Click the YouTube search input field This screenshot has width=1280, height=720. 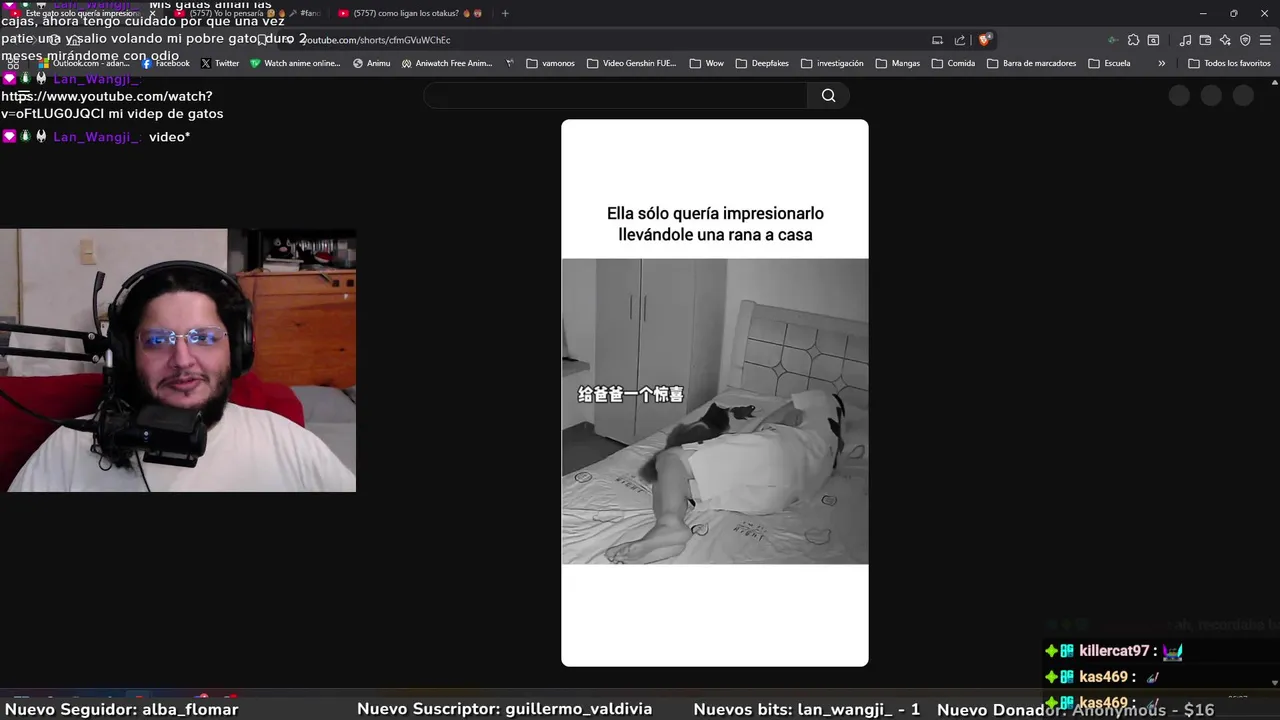coord(615,95)
